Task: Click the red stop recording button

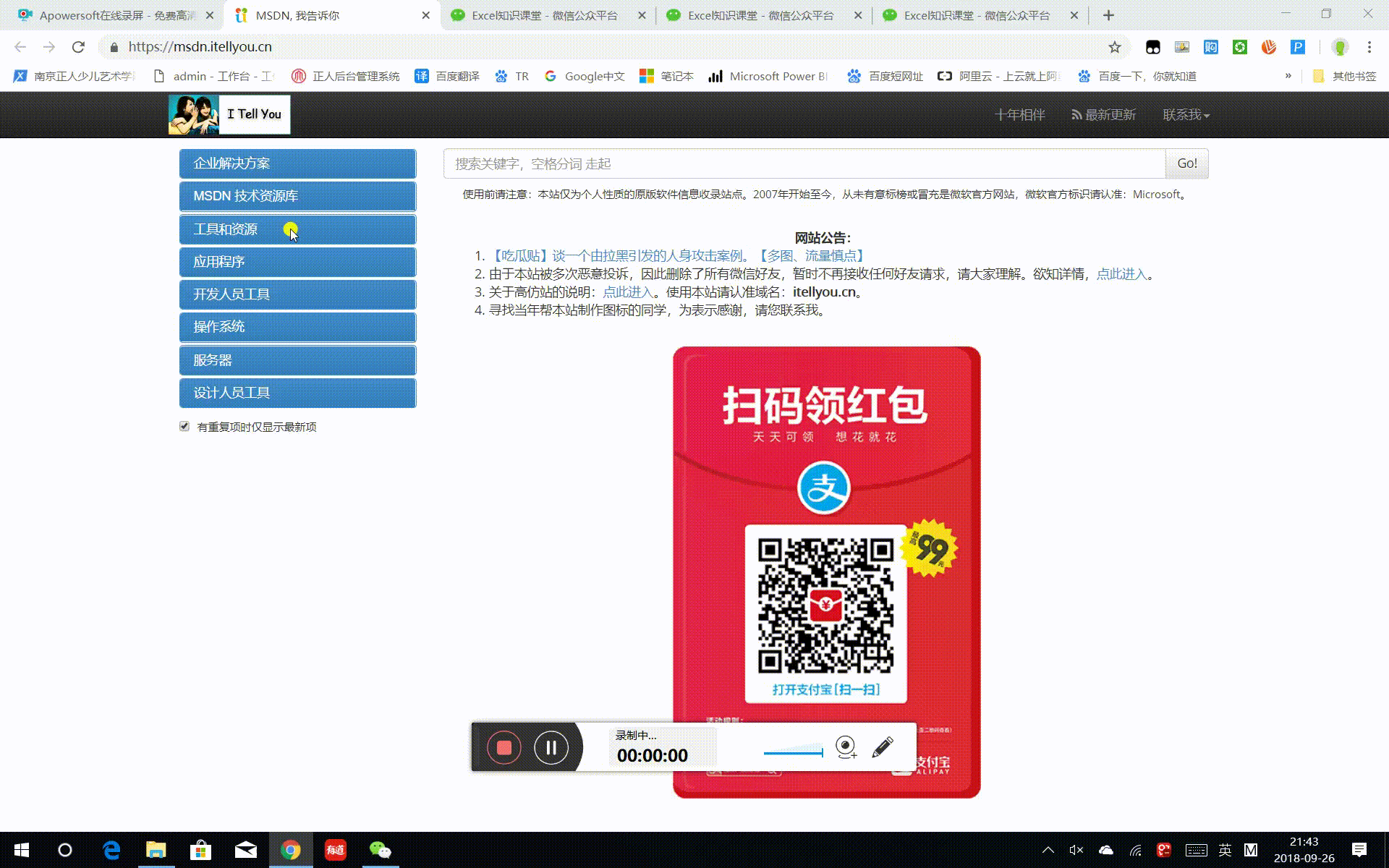Action: click(504, 747)
